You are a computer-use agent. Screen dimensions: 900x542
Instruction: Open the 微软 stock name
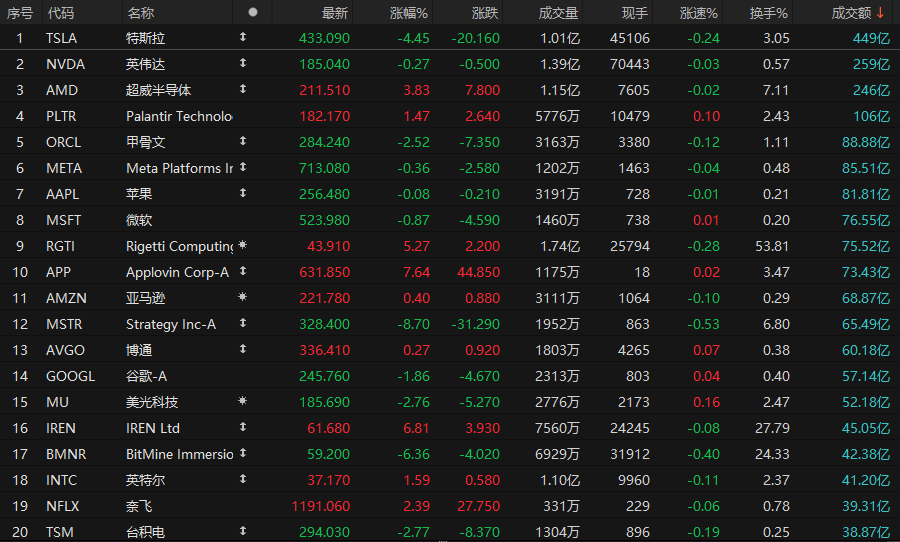(139, 220)
